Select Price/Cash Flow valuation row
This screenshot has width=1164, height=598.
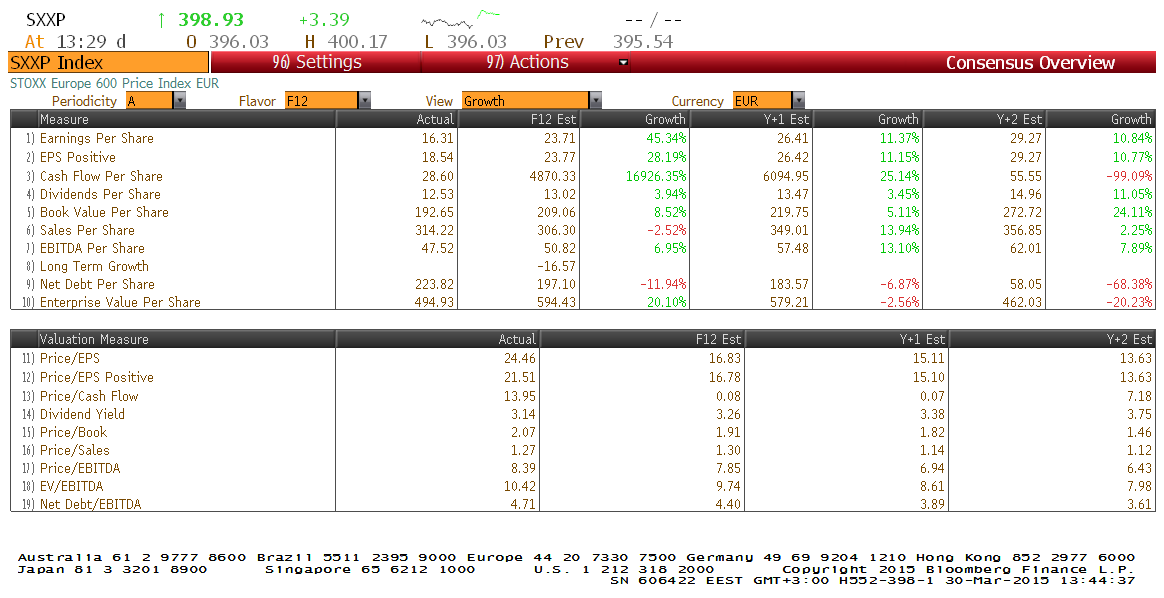tap(583, 396)
